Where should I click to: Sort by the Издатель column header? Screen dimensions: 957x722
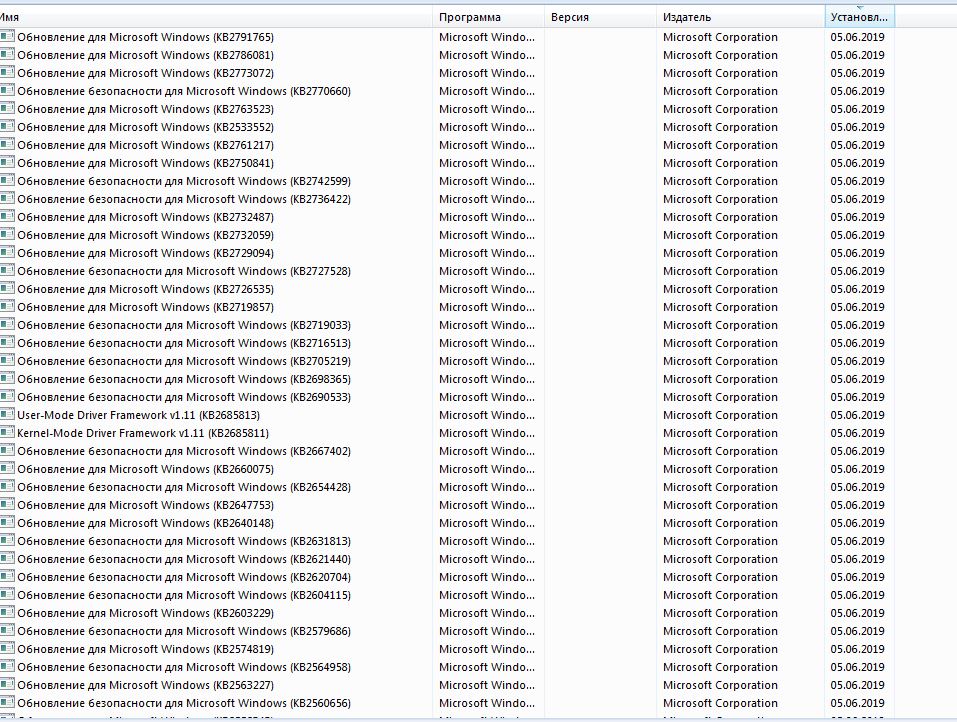coord(740,17)
